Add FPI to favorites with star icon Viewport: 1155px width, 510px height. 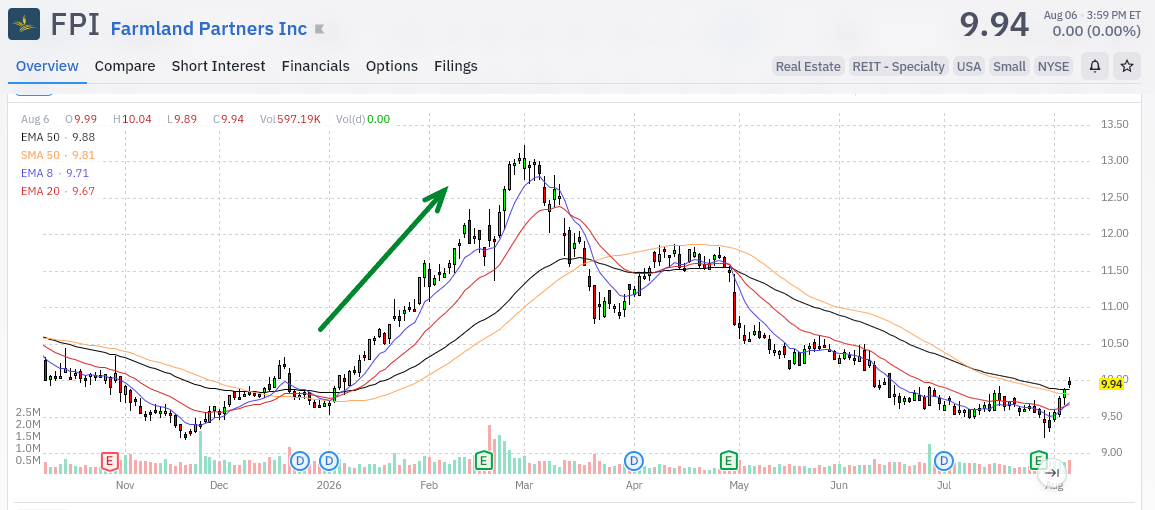[1126, 66]
